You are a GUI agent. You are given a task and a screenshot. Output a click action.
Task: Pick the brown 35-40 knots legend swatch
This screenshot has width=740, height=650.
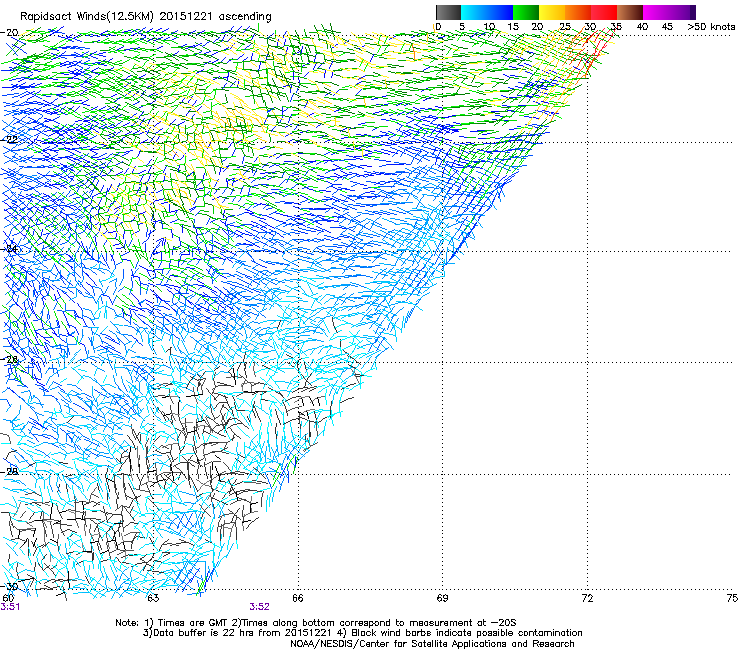pyautogui.click(x=630, y=12)
